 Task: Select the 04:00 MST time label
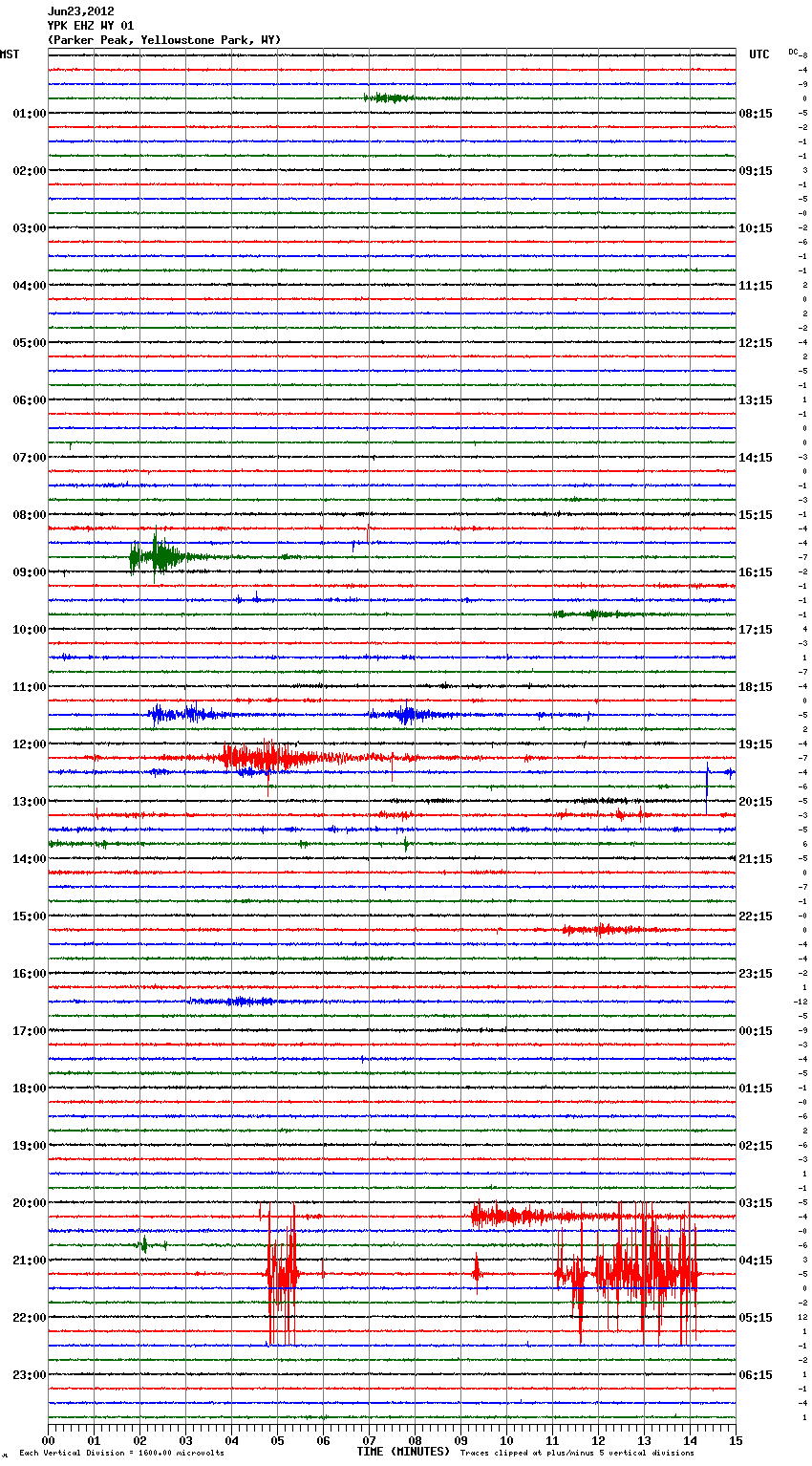point(30,286)
